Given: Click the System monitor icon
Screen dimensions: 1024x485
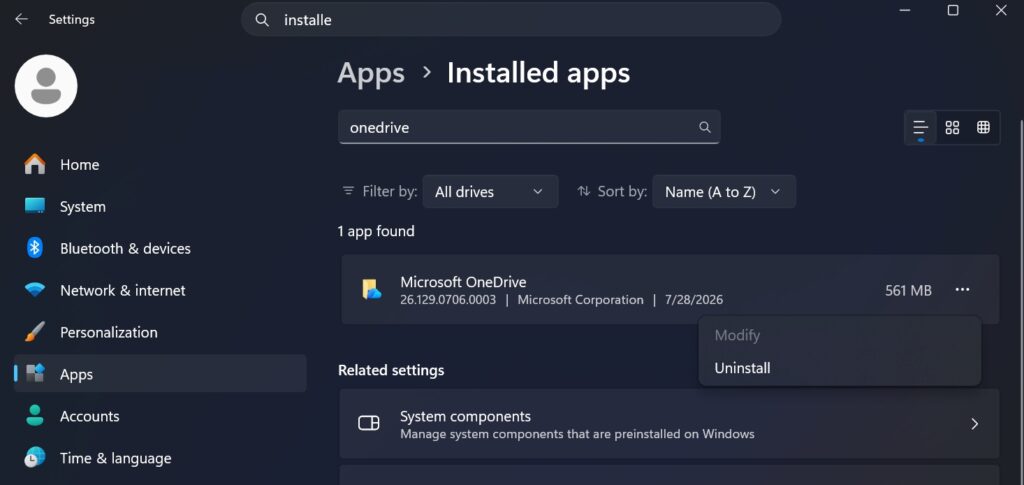Looking at the screenshot, I should (x=35, y=206).
